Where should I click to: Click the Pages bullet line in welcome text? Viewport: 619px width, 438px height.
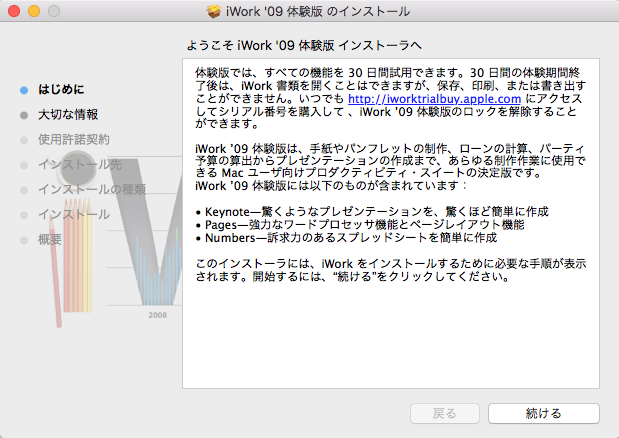tap(360, 225)
